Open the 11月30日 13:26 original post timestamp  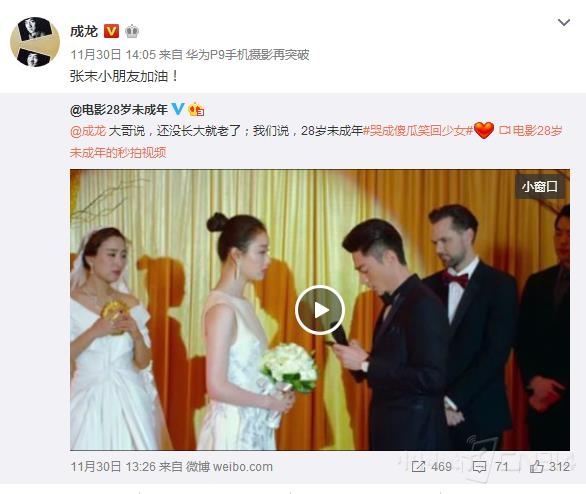tap(113, 467)
